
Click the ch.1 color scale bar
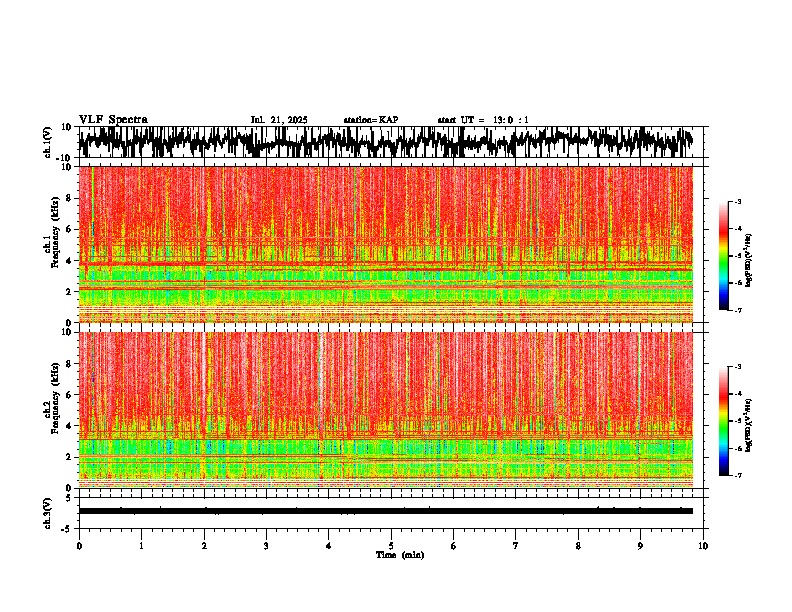click(x=723, y=256)
